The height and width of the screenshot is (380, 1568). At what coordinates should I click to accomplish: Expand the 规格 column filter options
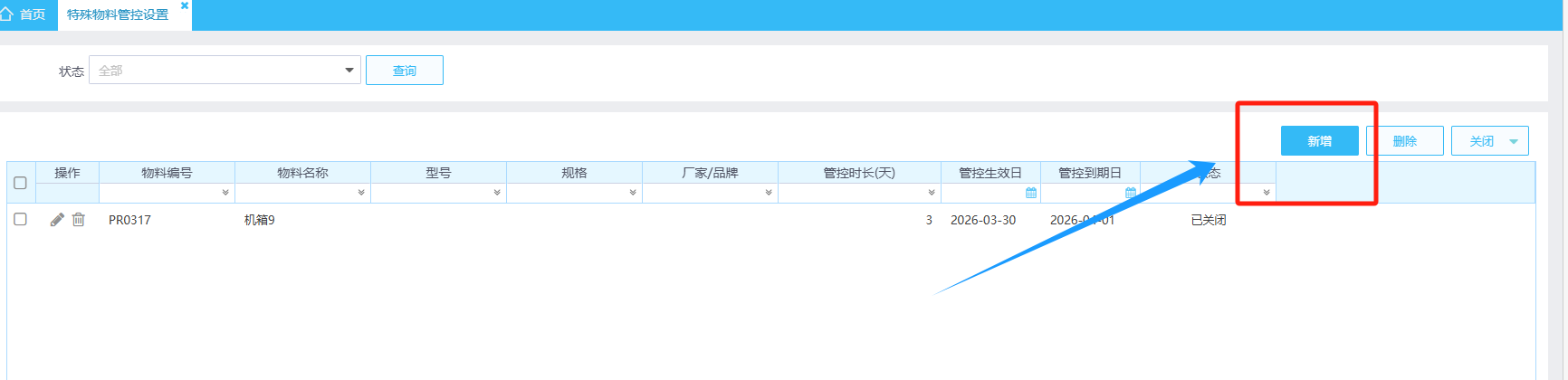tap(633, 193)
